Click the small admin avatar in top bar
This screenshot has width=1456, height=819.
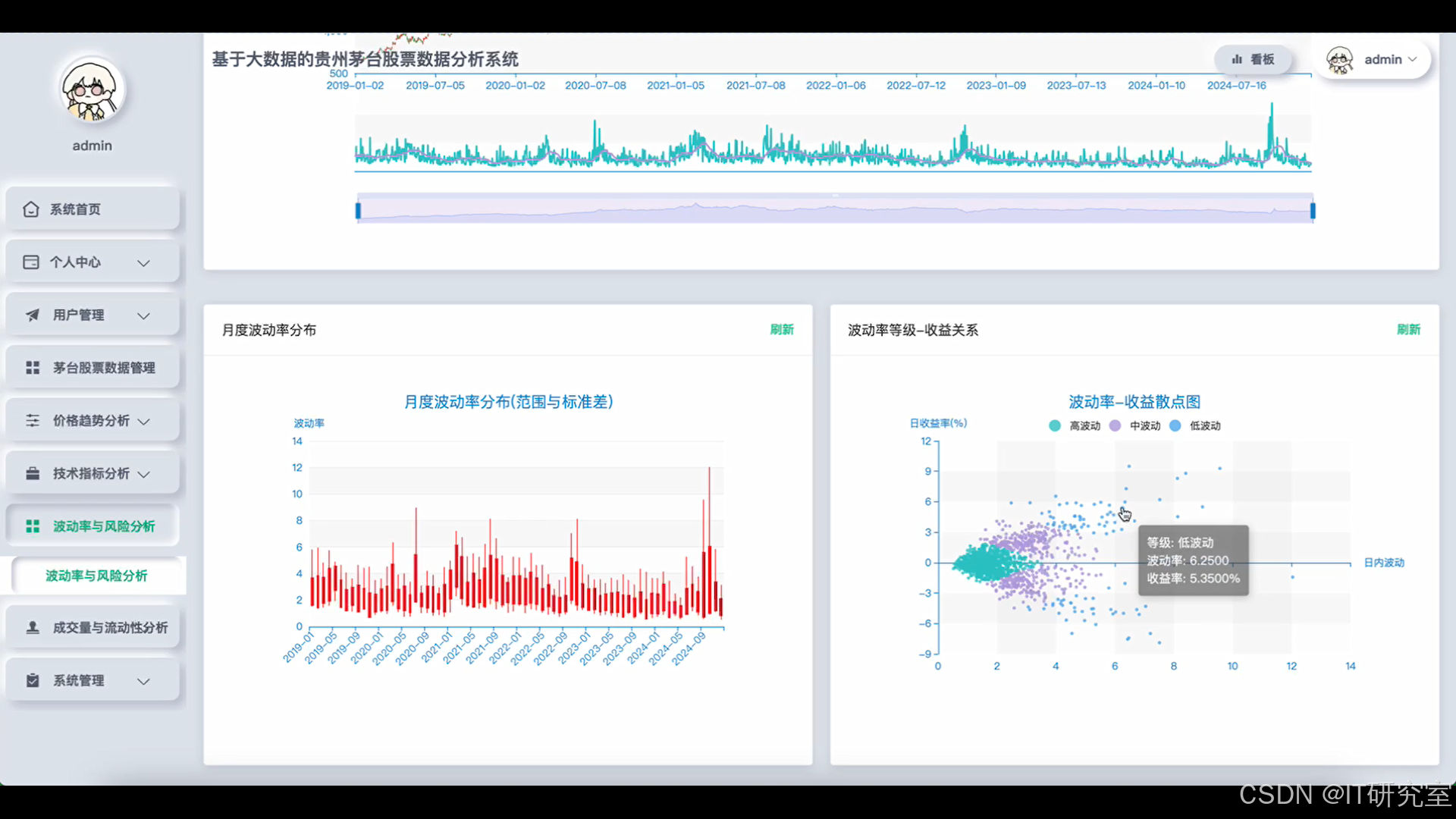[x=1340, y=59]
